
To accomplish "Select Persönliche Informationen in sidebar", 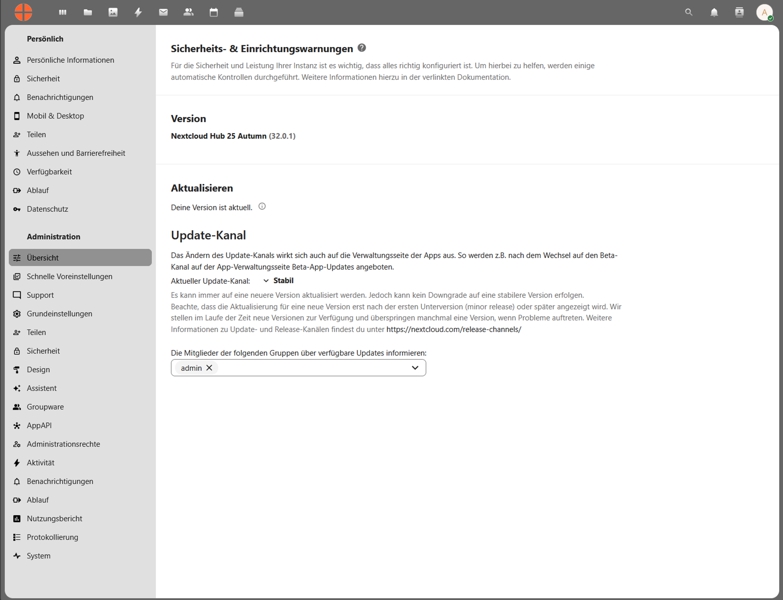I will (x=70, y=60).
